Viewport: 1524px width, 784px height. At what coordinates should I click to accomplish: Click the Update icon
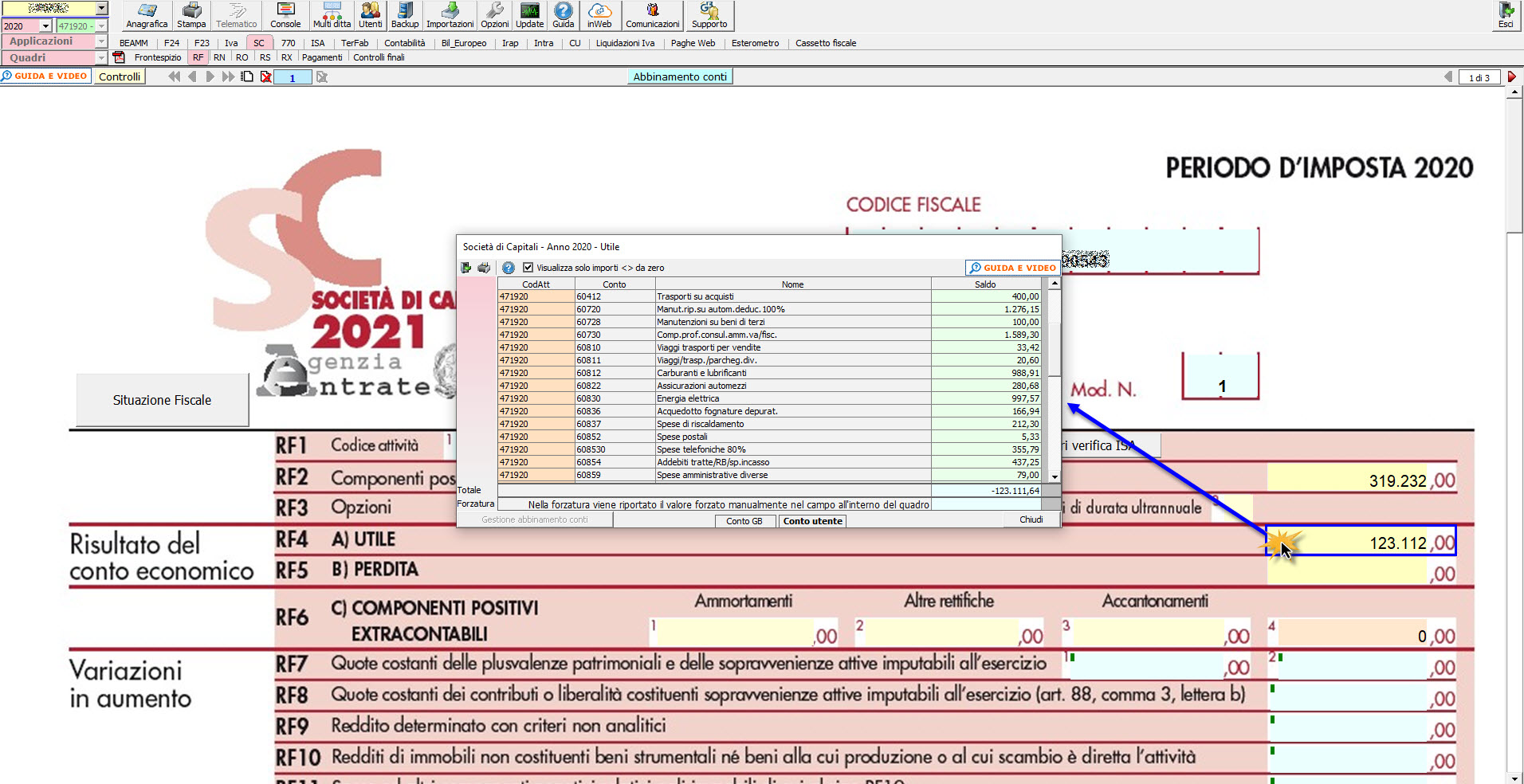(529, 15)
